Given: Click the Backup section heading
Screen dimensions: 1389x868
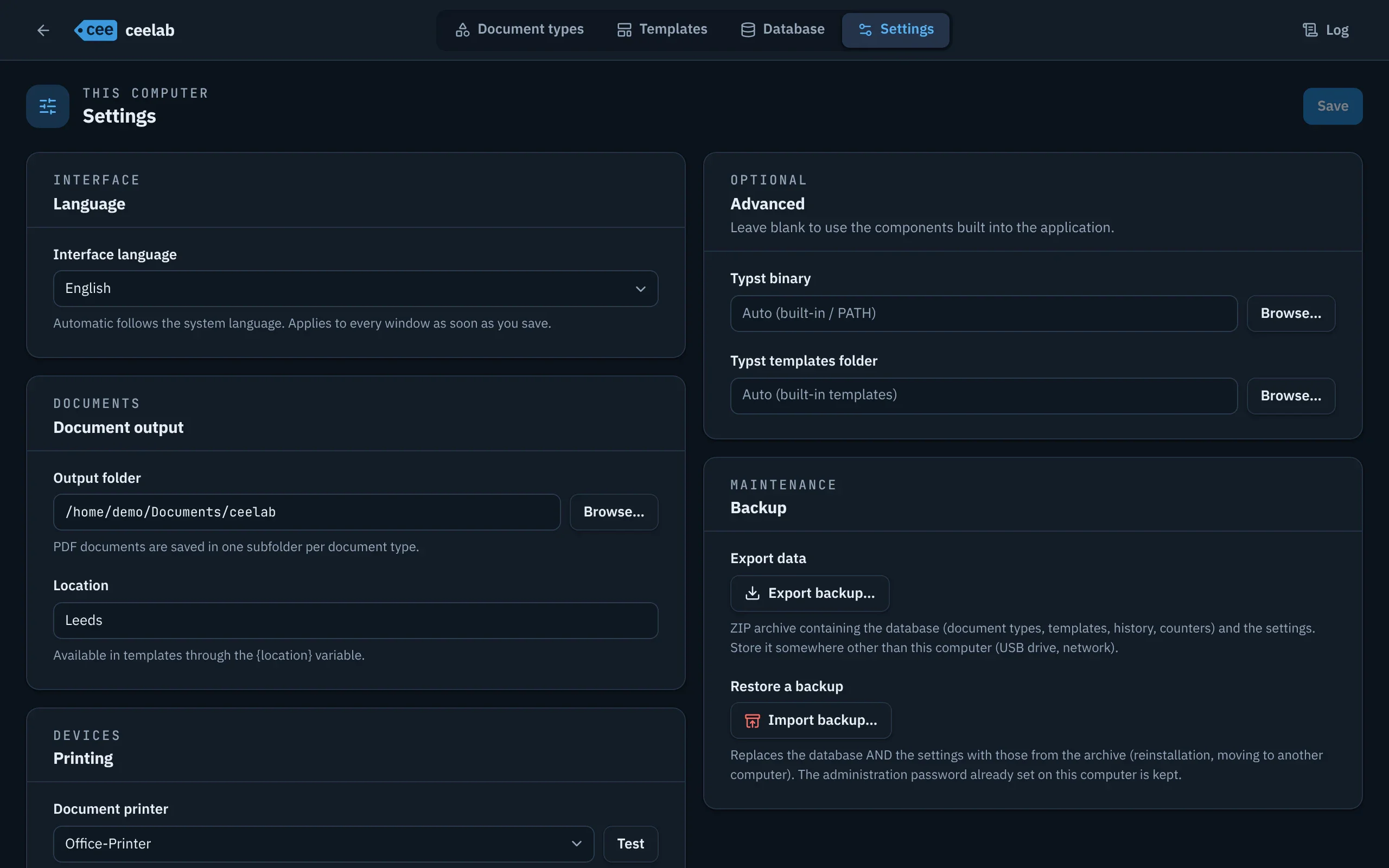Looking at the screenshot, I should point(758,508).
